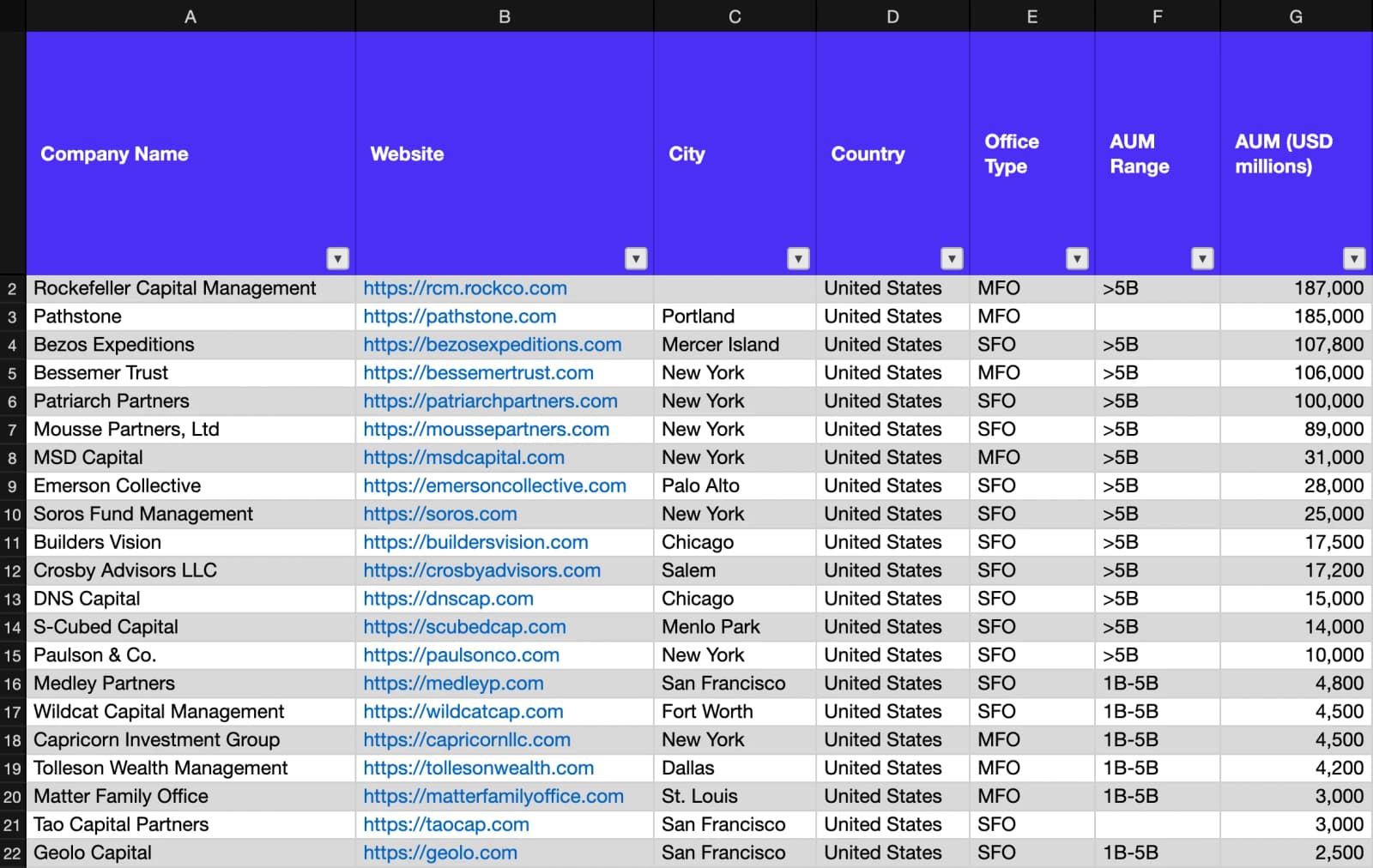Open the soros.com link

tap(440, 514)
